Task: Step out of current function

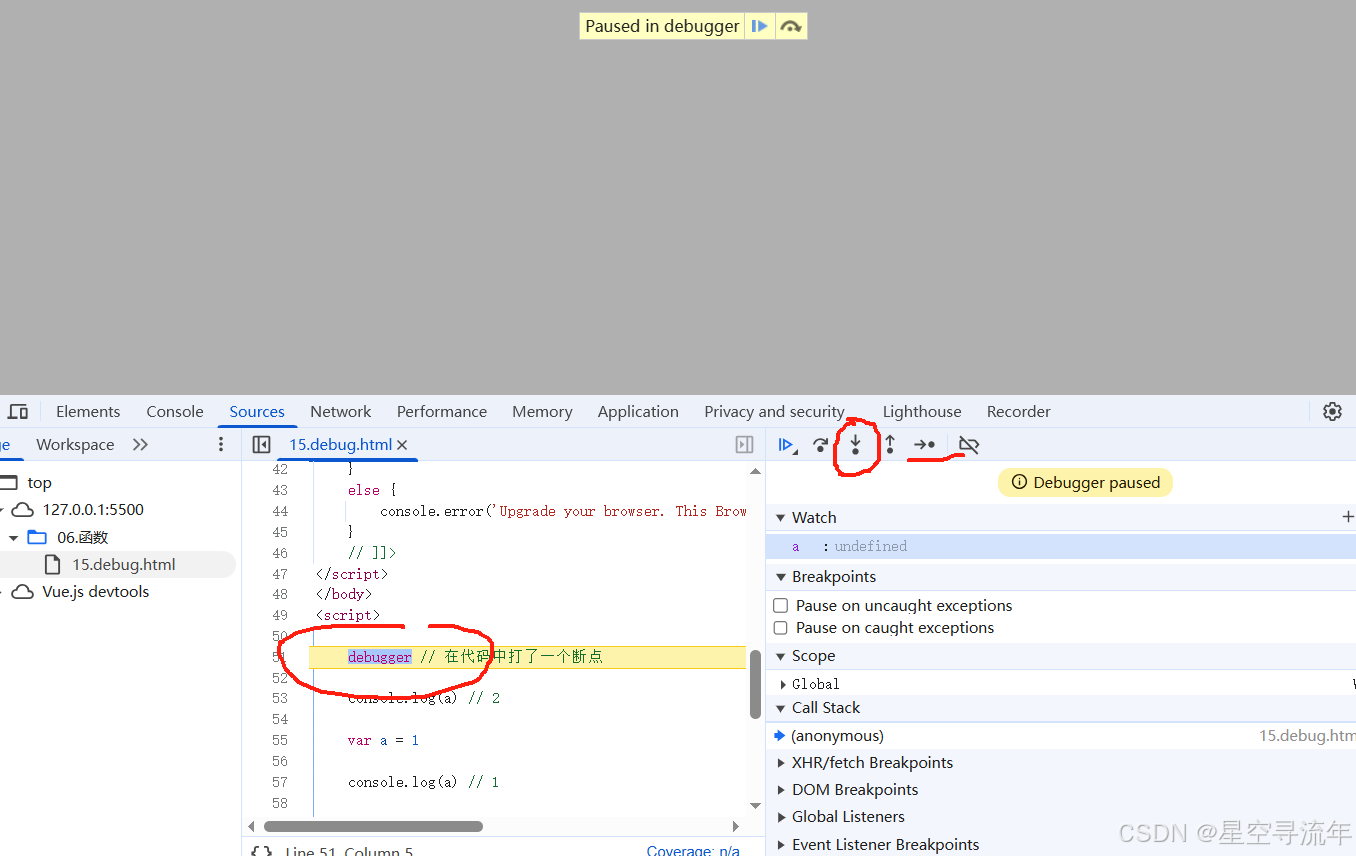Action: tap(889, 445)
